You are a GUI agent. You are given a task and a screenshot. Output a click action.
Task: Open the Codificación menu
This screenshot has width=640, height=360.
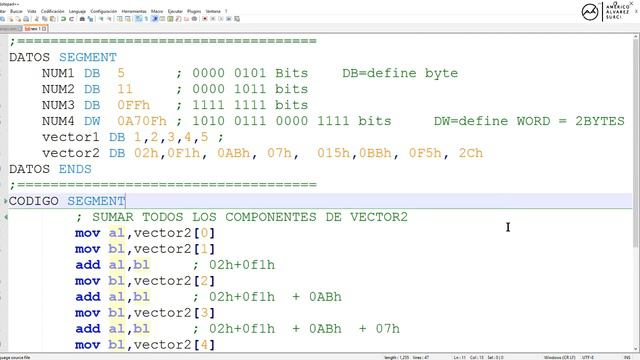tap(52, 11)
